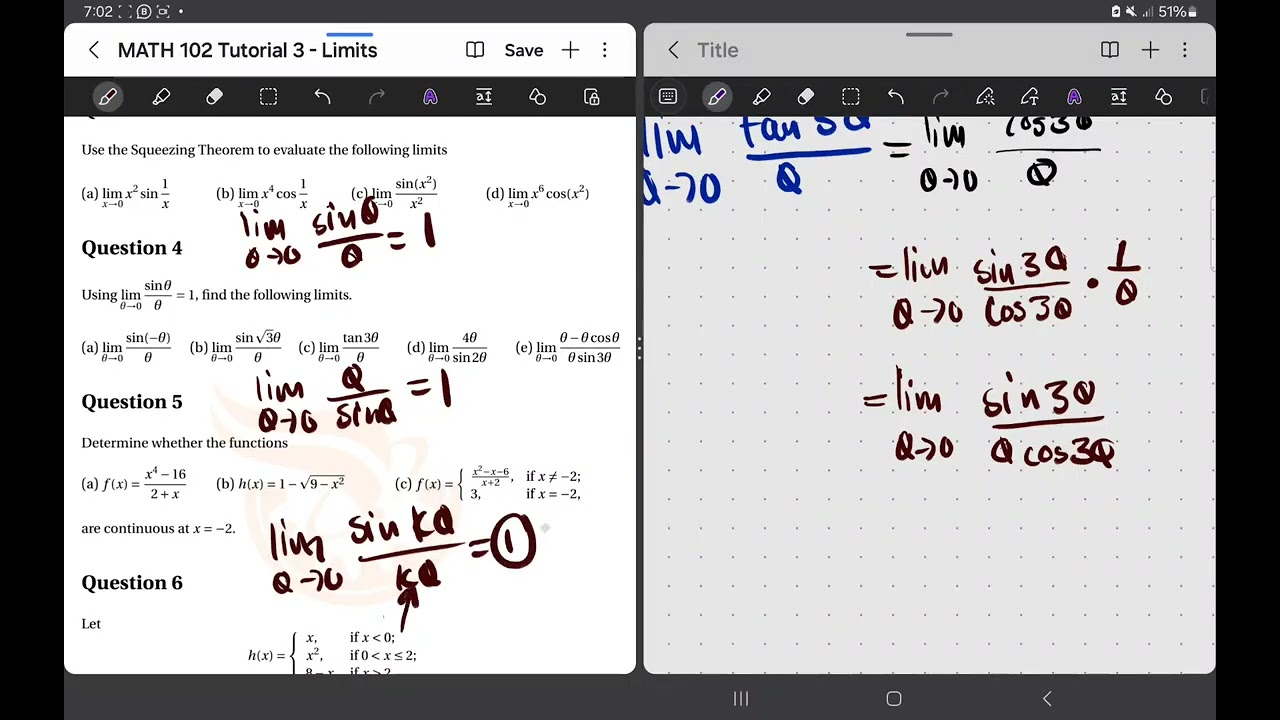Tap the plus icon in the right note

tap(1150, 50)
